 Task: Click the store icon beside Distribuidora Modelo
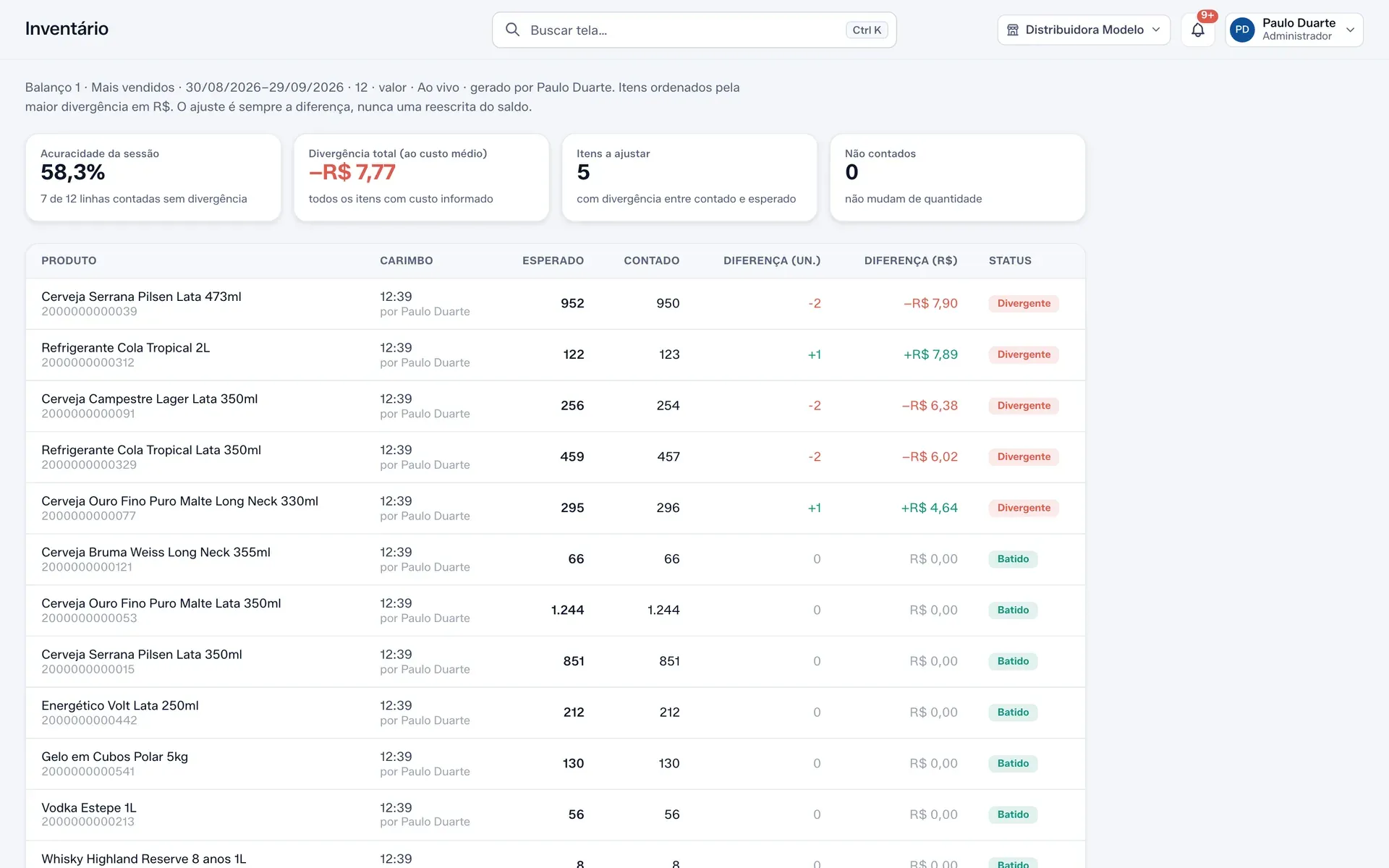pos(1013,30)
